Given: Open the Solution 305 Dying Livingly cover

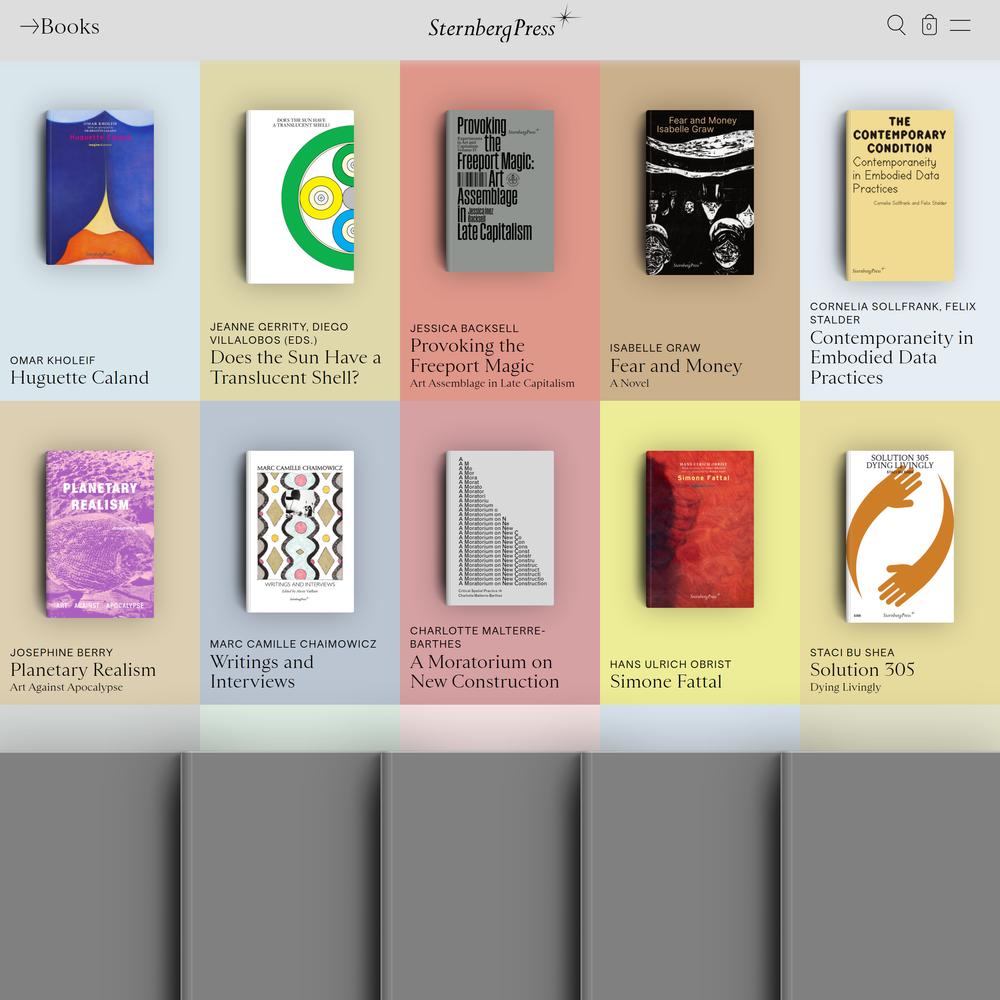Looking at the screenshot, I should pos(900,536).
